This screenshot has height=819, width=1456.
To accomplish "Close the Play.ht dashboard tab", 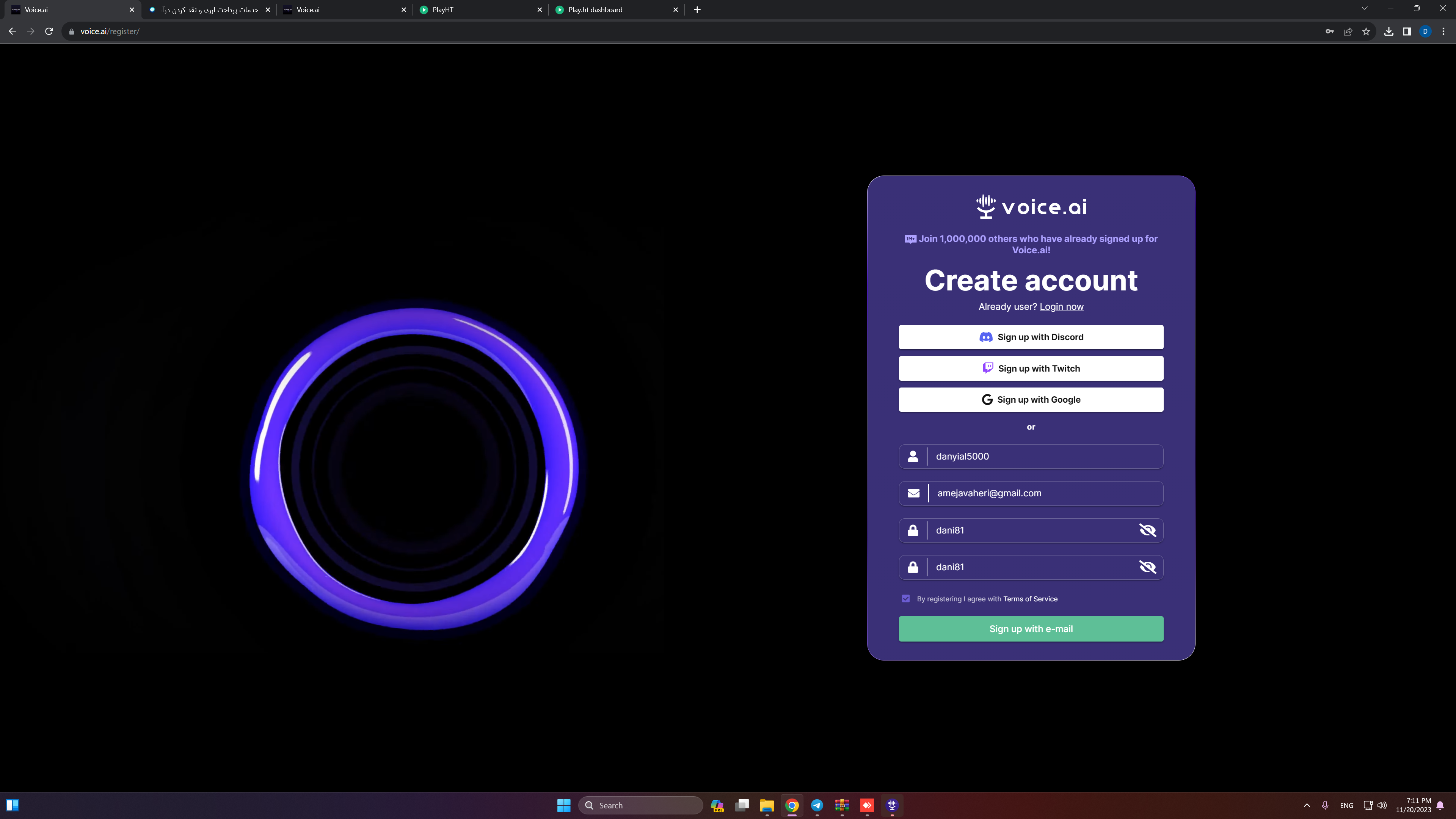I will 675,9.
